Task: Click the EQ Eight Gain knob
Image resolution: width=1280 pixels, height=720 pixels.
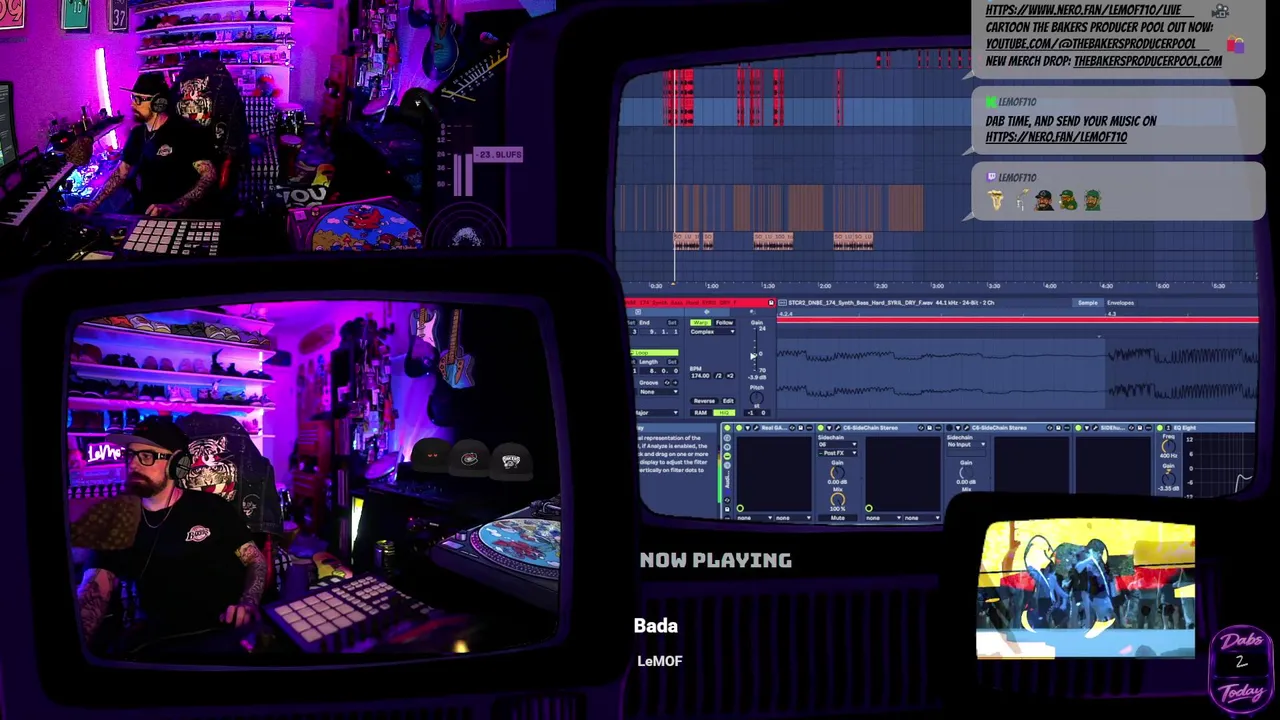Action: tap(1169, 479)
